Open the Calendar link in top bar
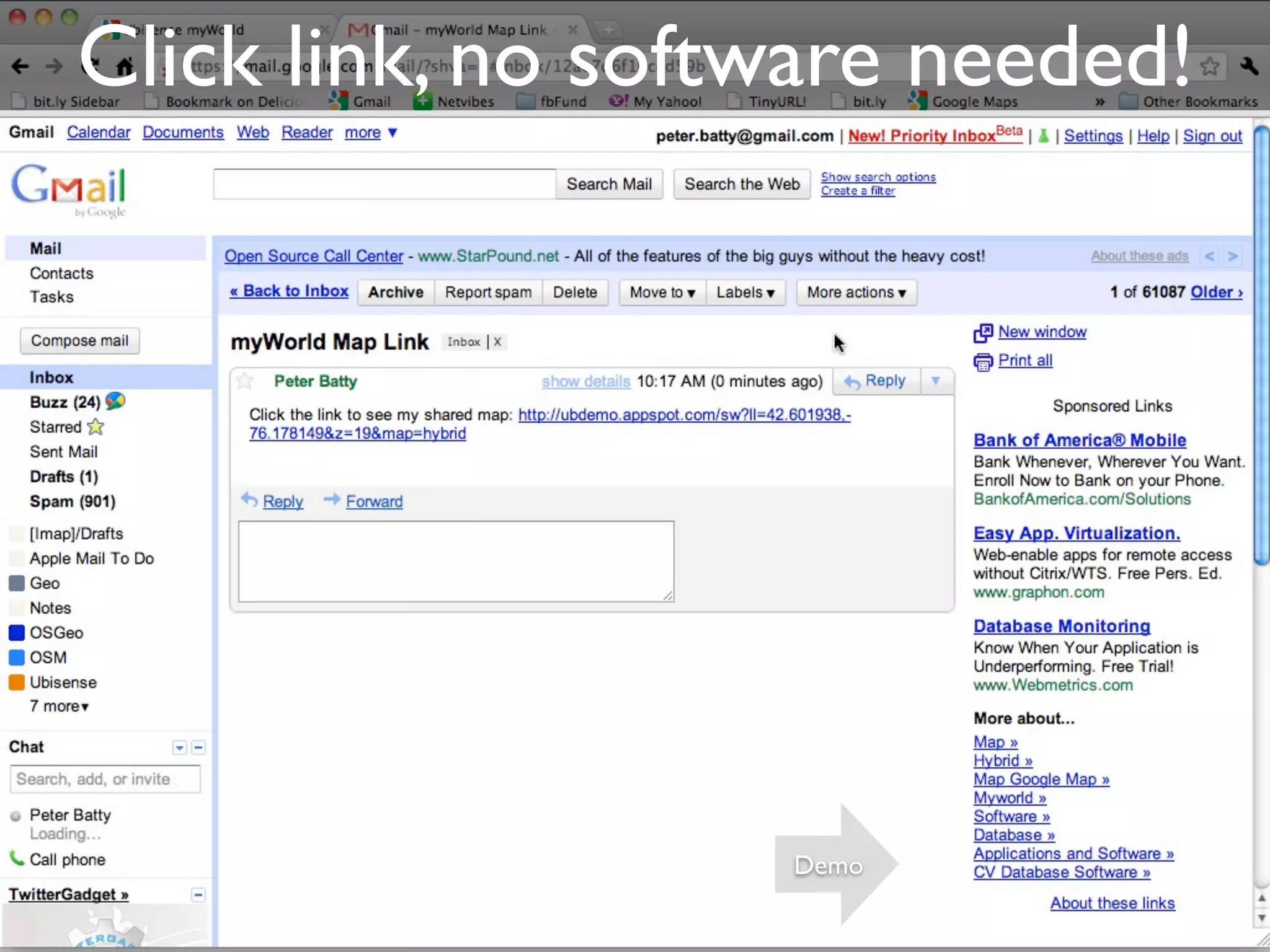 pyautogui.click(x=99, y=133)
